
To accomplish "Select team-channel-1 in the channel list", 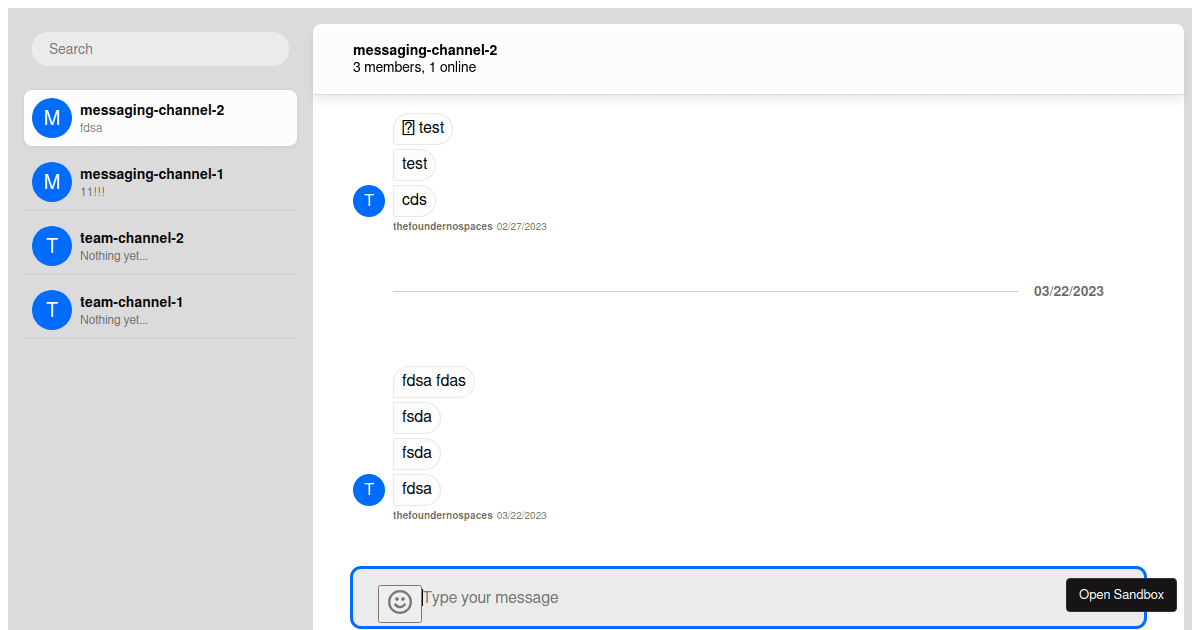I will [x=160, y=310].
